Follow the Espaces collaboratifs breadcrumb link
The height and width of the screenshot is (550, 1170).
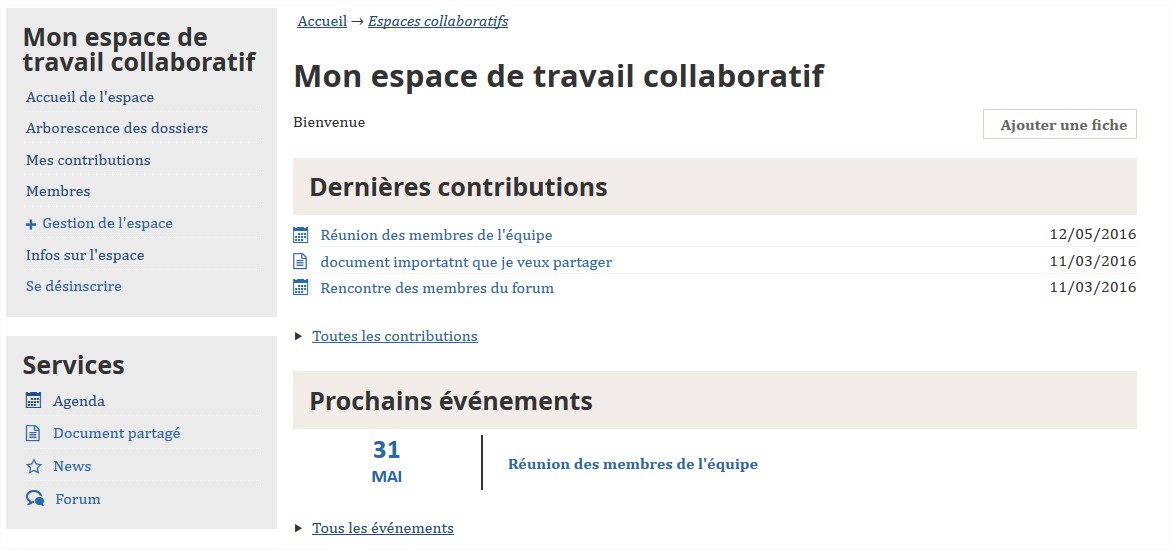pyautogui.click(x=438, y=21)
